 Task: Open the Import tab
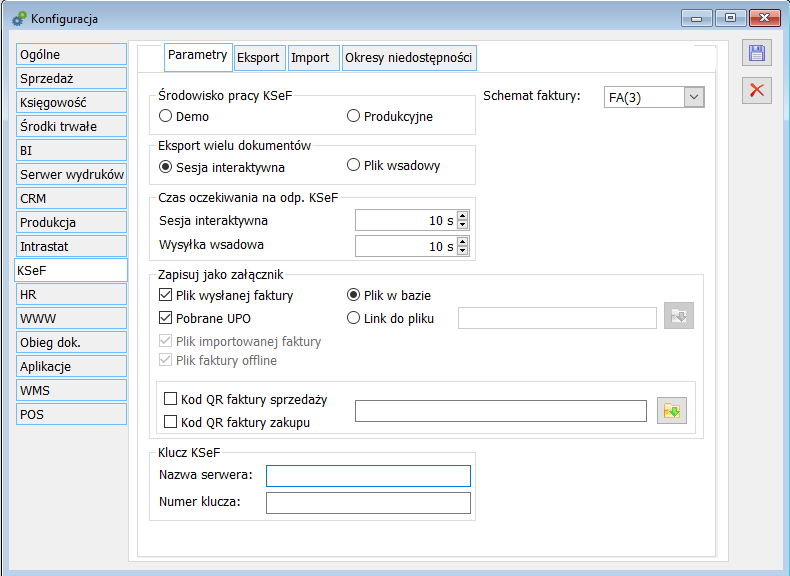pyautogui.click(x=313, y=58)
